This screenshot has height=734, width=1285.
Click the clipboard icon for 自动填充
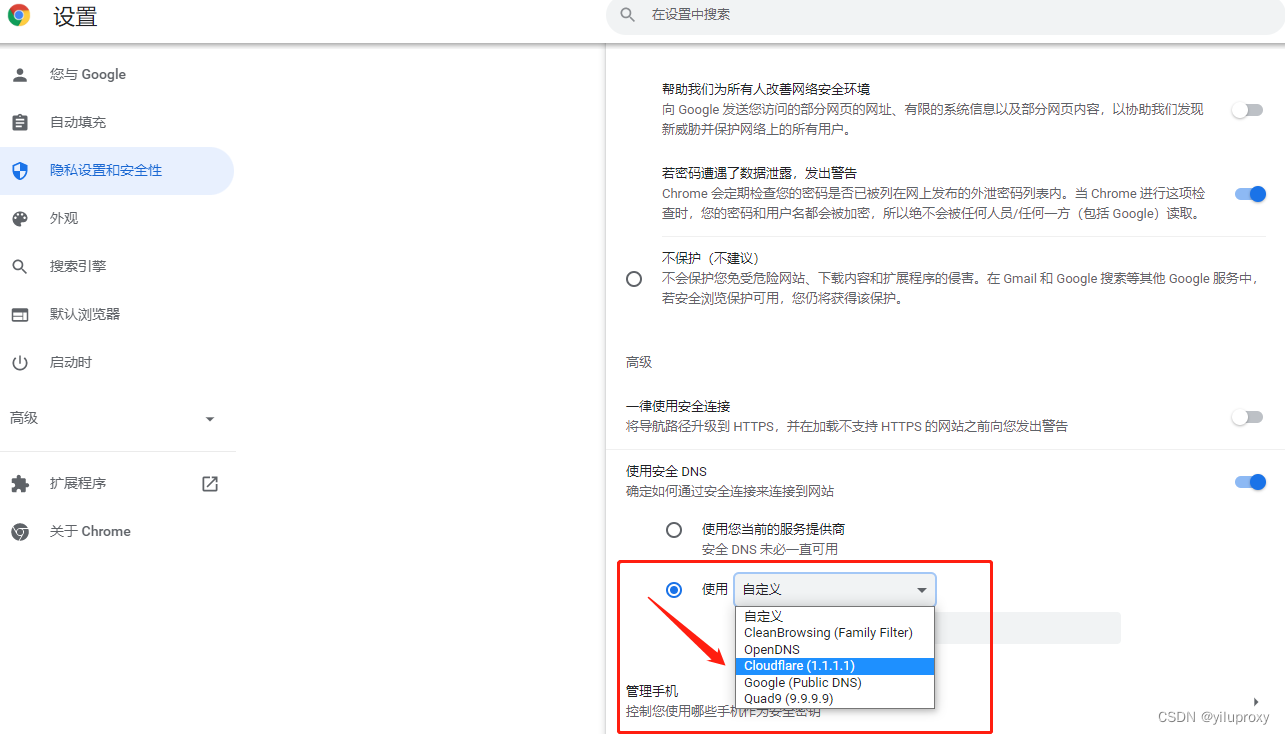(20, 122)
